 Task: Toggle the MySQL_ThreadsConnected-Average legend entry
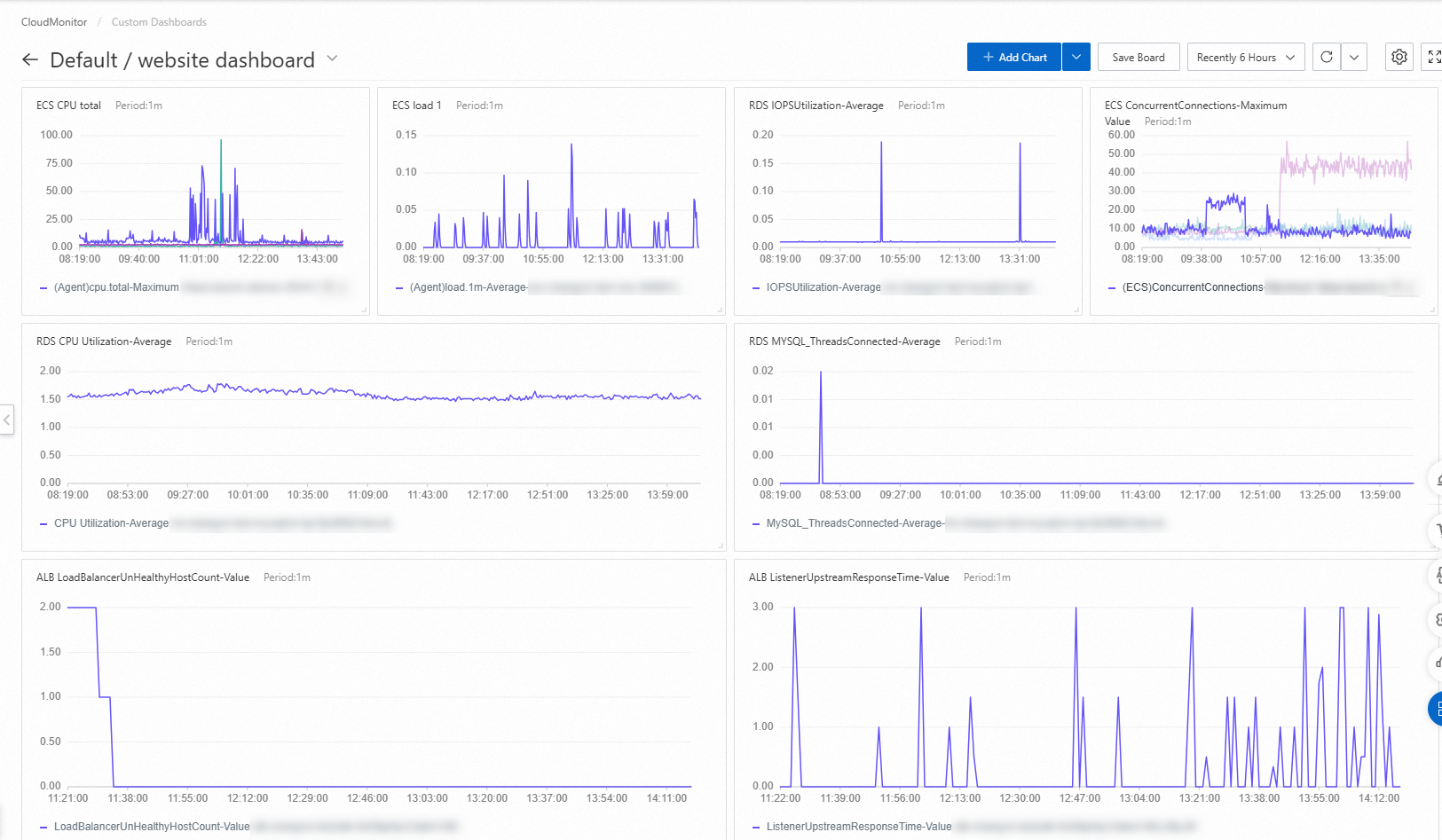(856, 523)
